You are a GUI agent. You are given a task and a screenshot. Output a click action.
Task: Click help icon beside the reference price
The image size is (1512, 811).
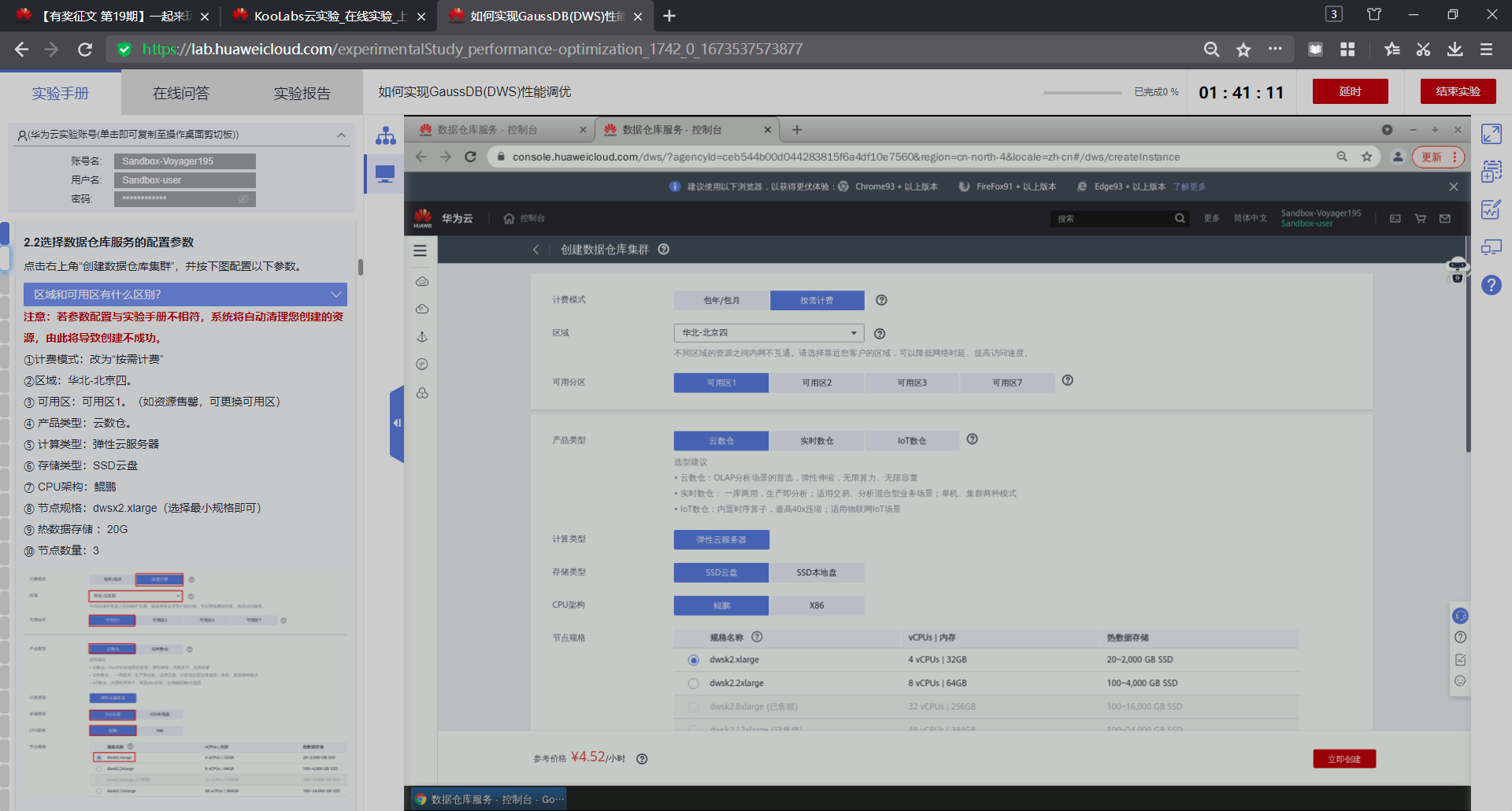642,759
